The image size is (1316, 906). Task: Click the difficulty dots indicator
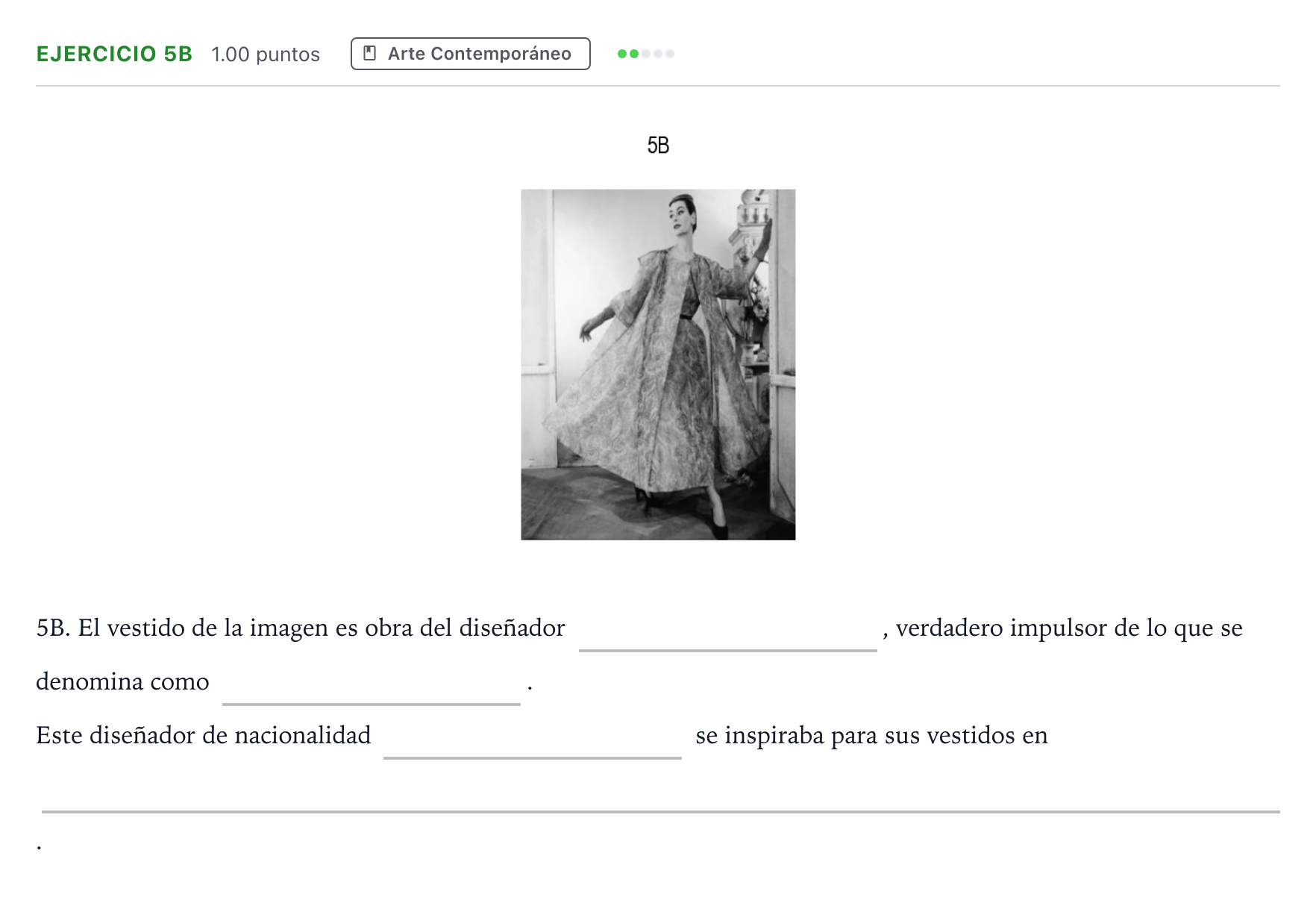(x=646, y=54)
